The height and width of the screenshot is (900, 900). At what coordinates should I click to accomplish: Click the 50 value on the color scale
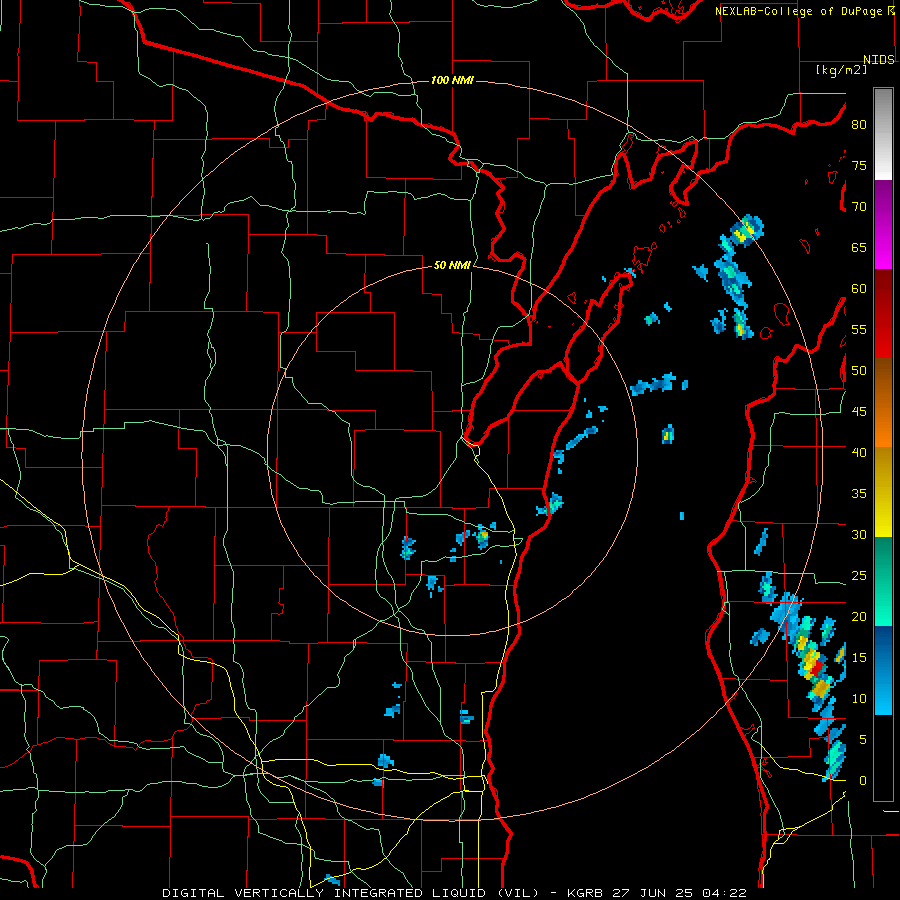(x=859, y=371)
